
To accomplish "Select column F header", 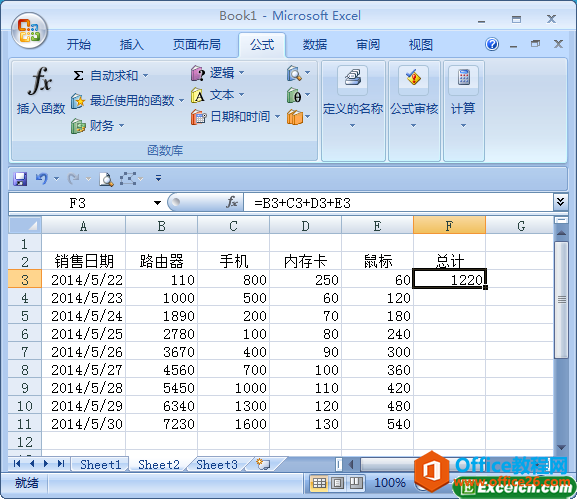I will 449,226.
